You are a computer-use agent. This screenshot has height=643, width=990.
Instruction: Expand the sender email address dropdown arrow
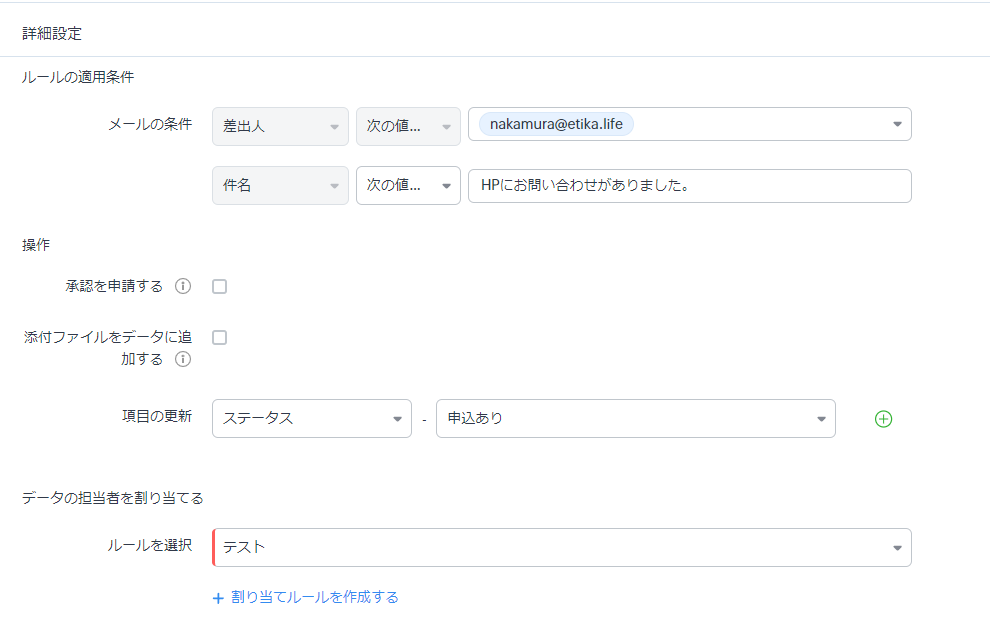(897, 124)
